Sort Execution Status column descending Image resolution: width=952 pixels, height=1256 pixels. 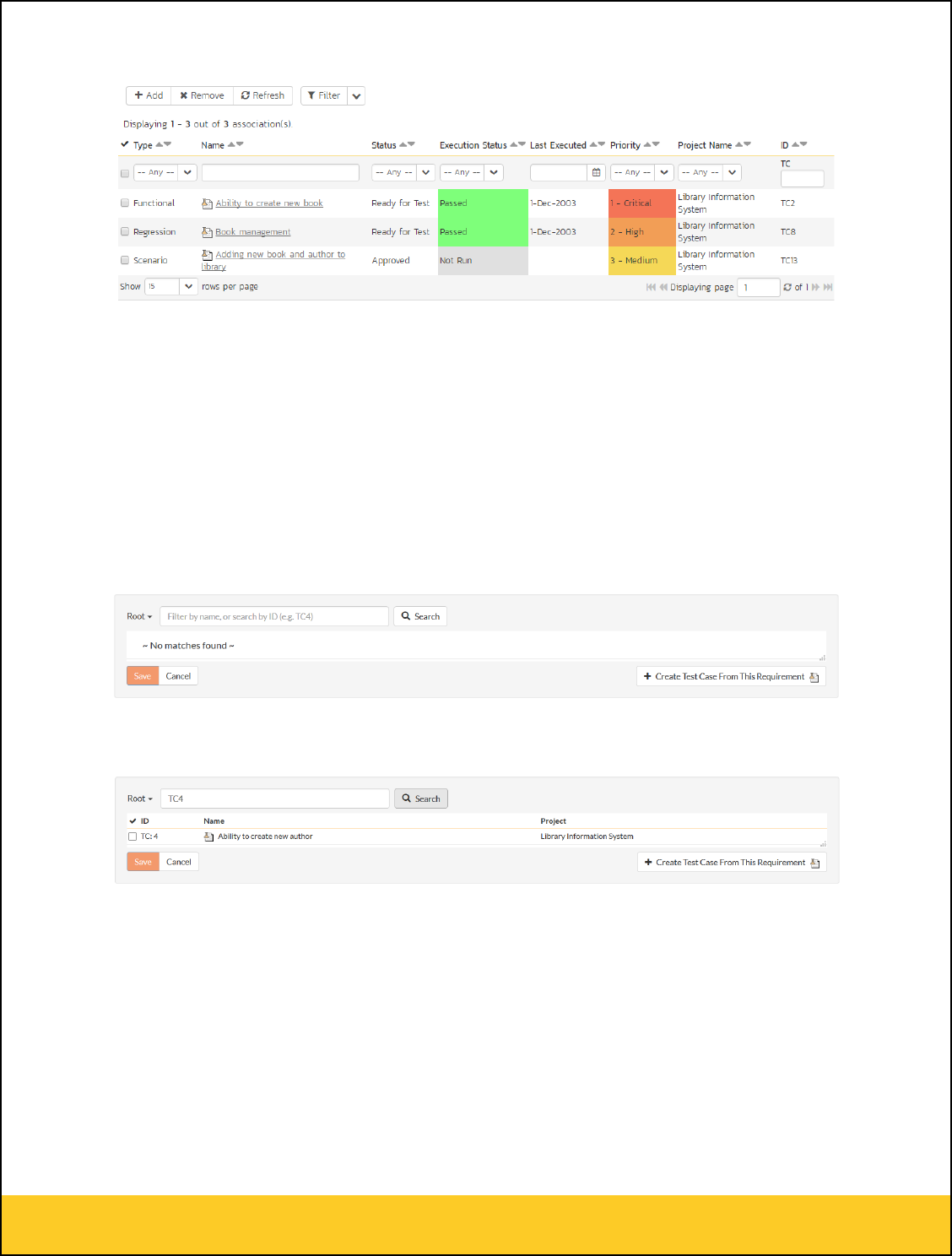pyautogui.click(x=522, y=144)
